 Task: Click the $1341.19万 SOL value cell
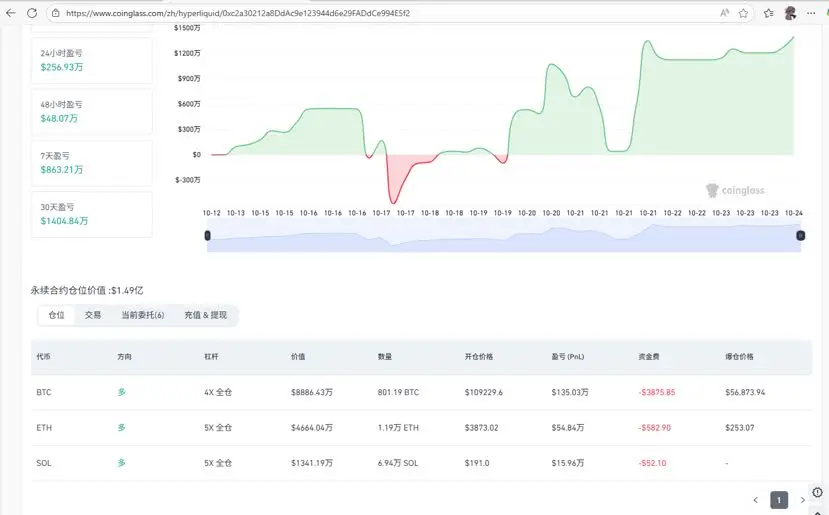312,463
